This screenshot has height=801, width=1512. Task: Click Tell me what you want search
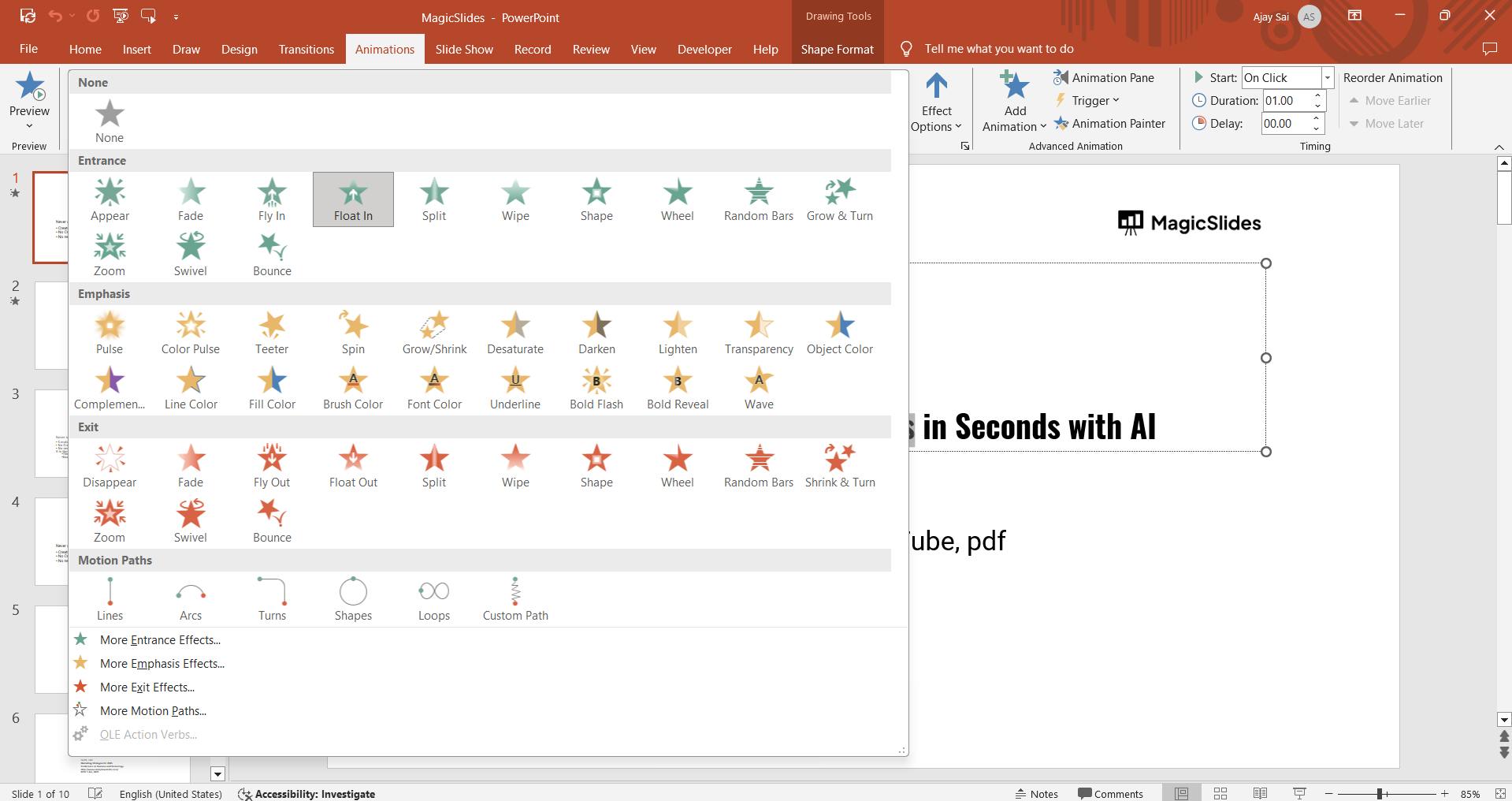pos(998,49)
